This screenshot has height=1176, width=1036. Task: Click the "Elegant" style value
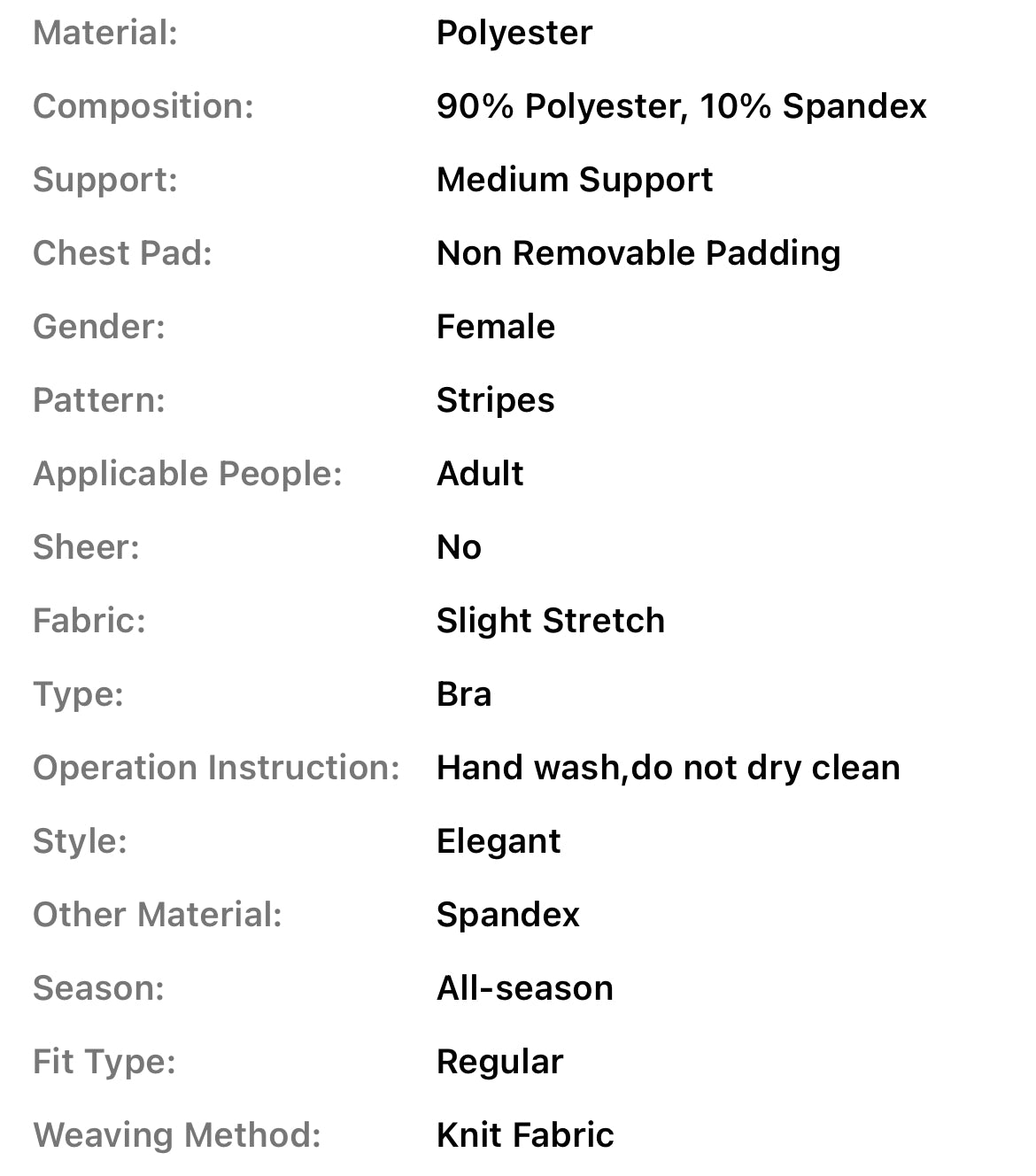pyautogui.click(x=499, y=841)
